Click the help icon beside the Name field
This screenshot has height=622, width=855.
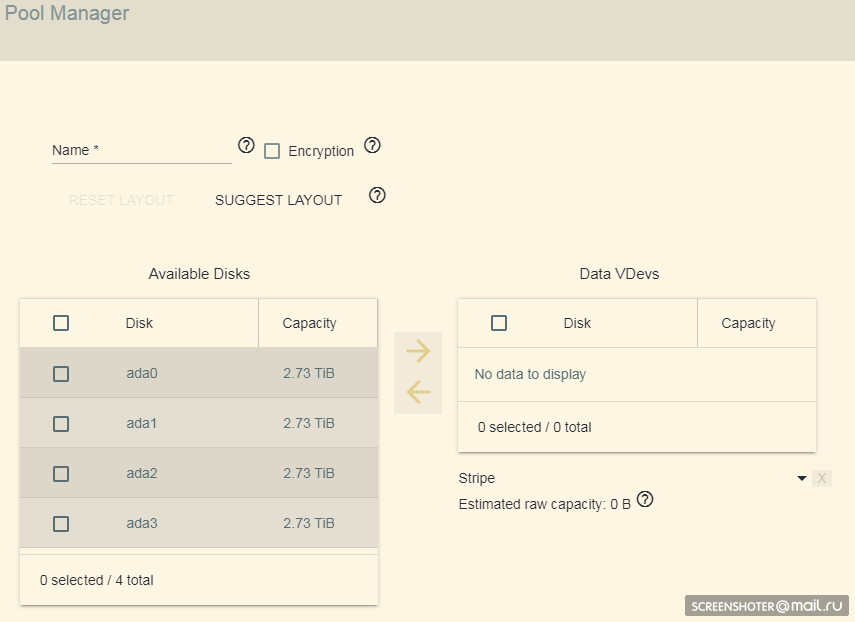click(246, 146)
